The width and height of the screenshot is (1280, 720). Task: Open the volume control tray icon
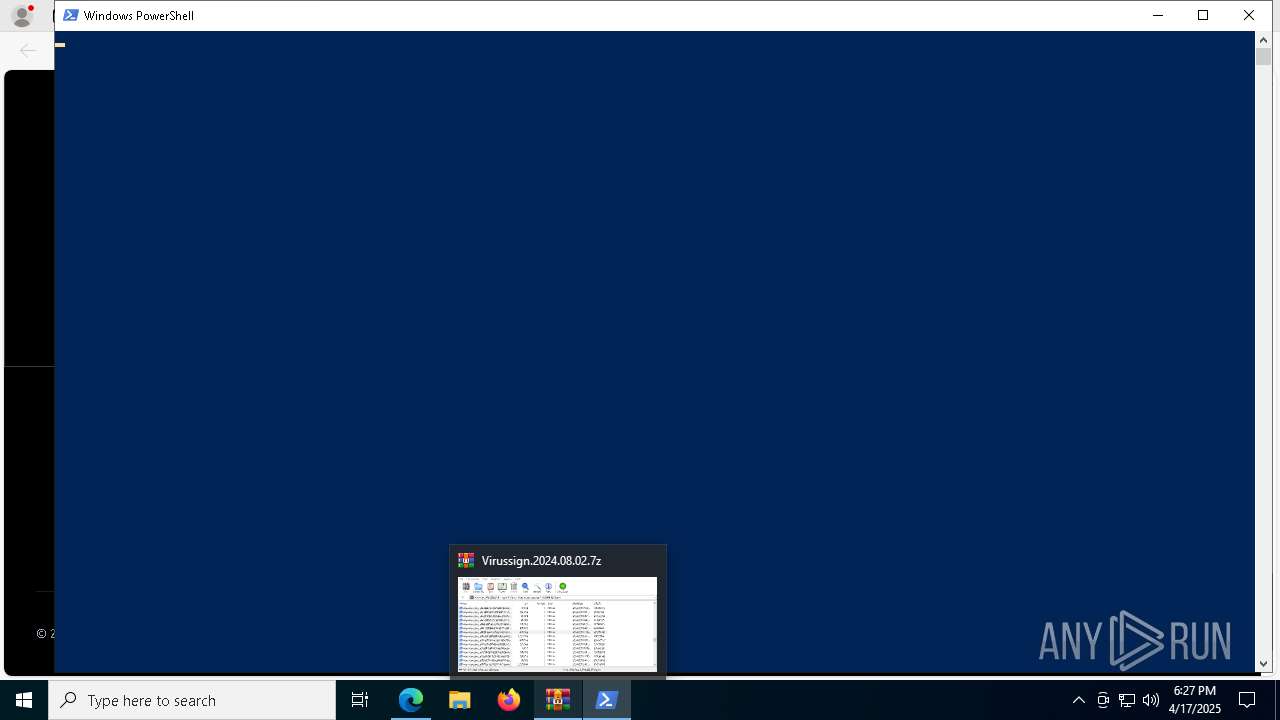click(1151, 700)
